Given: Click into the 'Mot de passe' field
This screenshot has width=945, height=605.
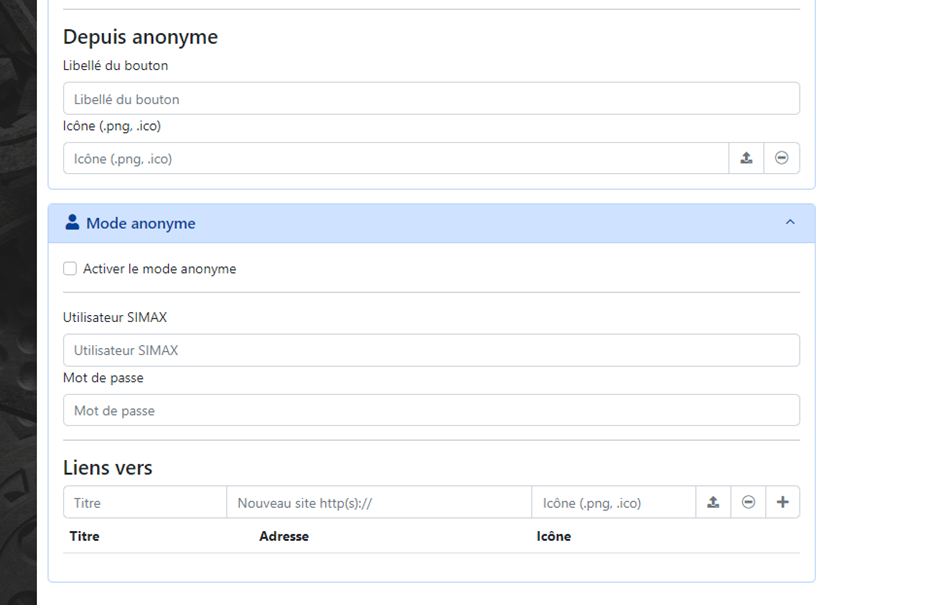Looking at the screenshot, I should click(431, 410).
